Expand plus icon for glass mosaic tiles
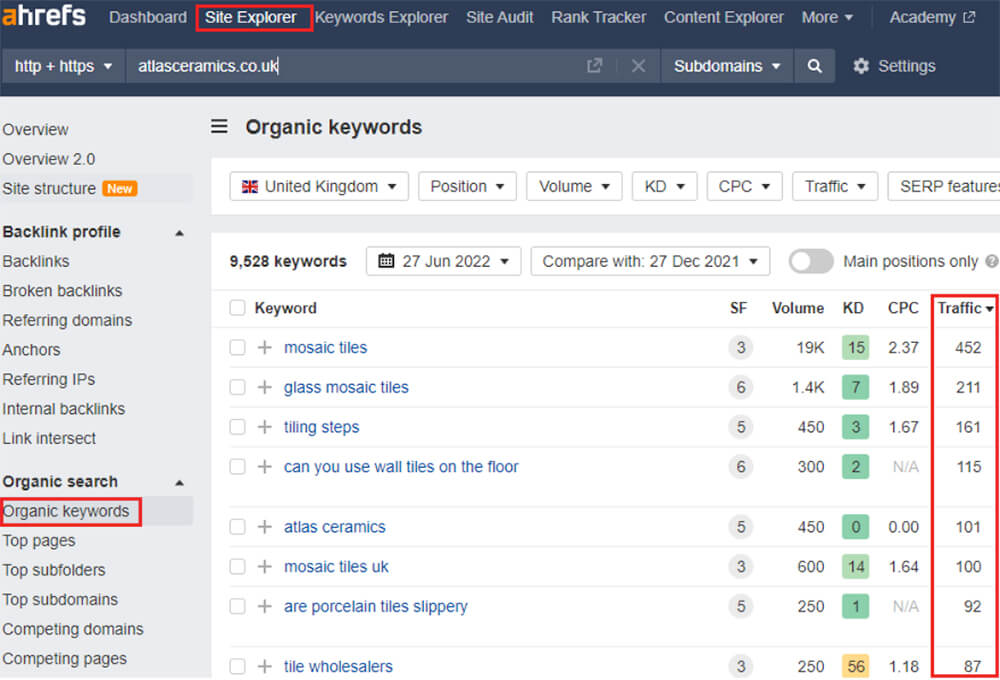The width and height of the screenshot is (1000, 680). pyautogui.click(x=265, y=387)
